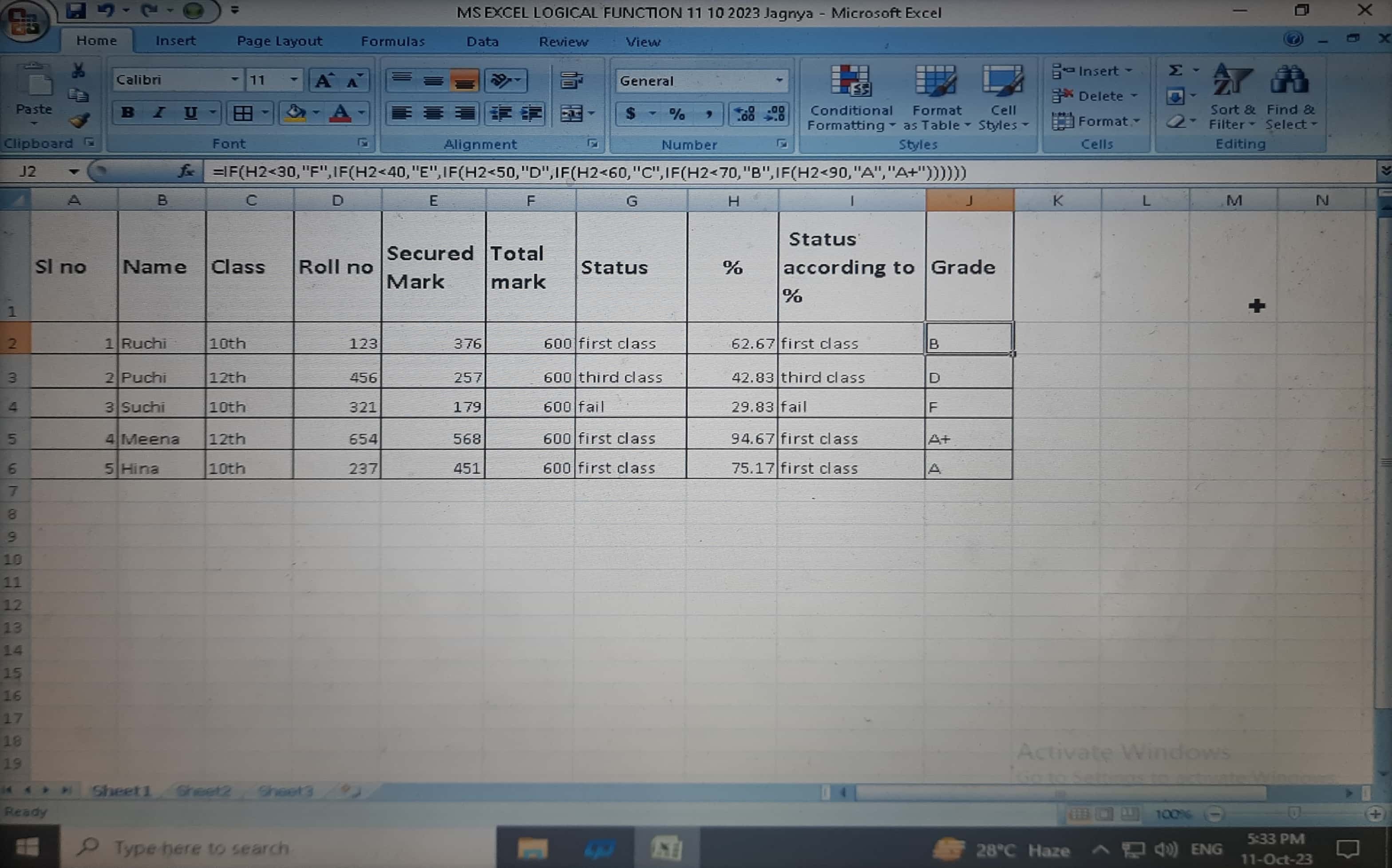Click the Insert Function fx icon
Image resolution: width=1392 pixels, height=868 pixels.
pos(186,171)
